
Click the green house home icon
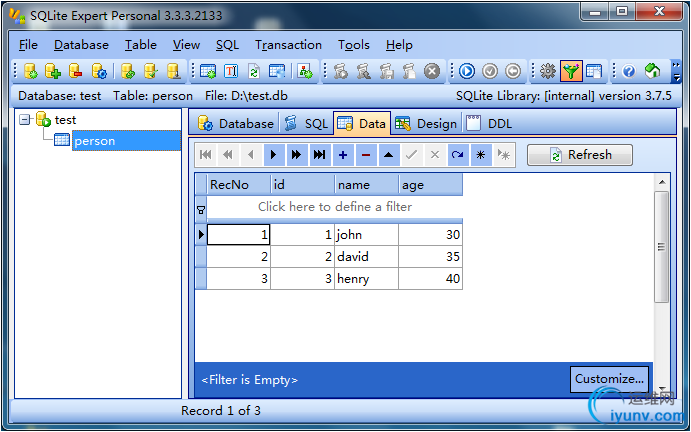(652, 71)
